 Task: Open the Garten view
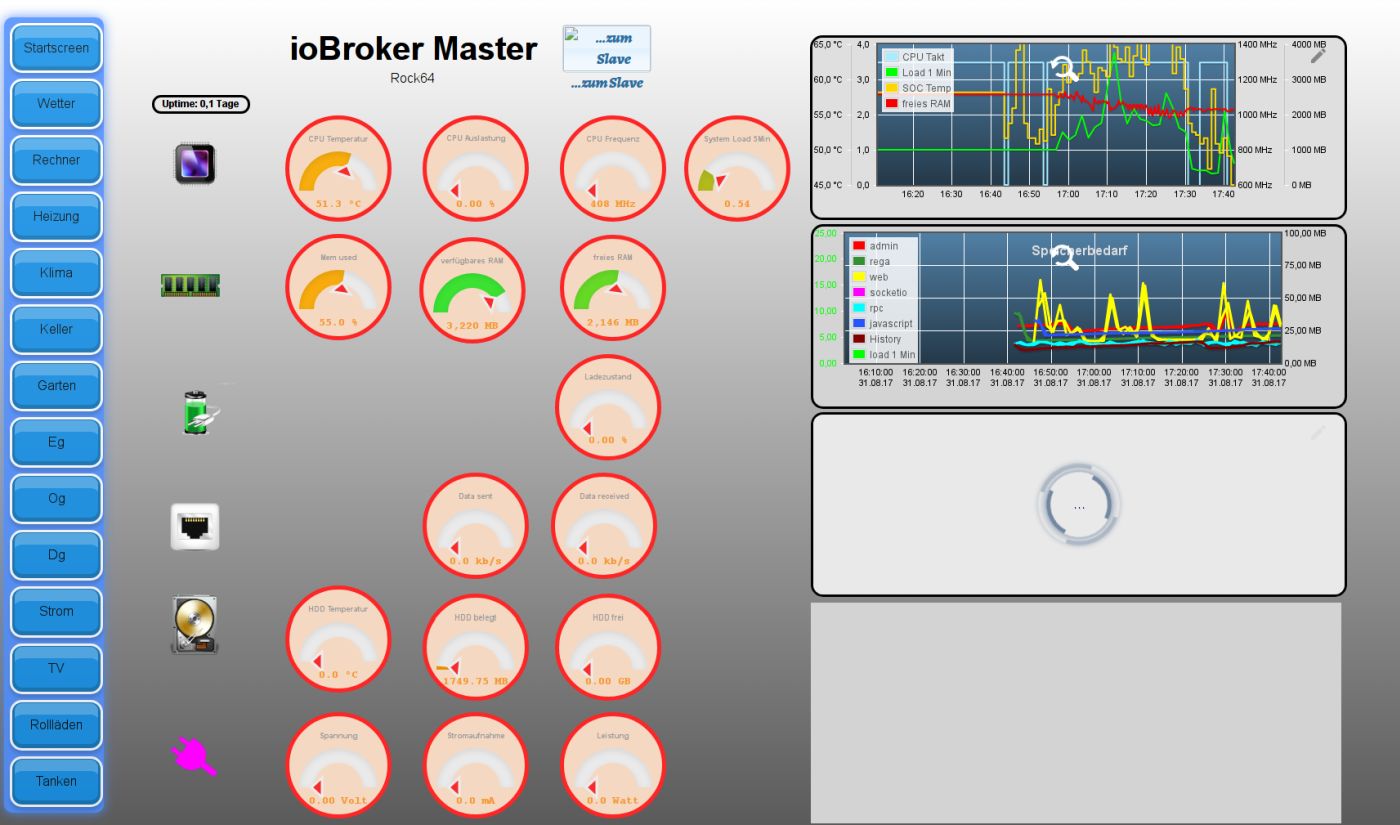click(56, 386)
